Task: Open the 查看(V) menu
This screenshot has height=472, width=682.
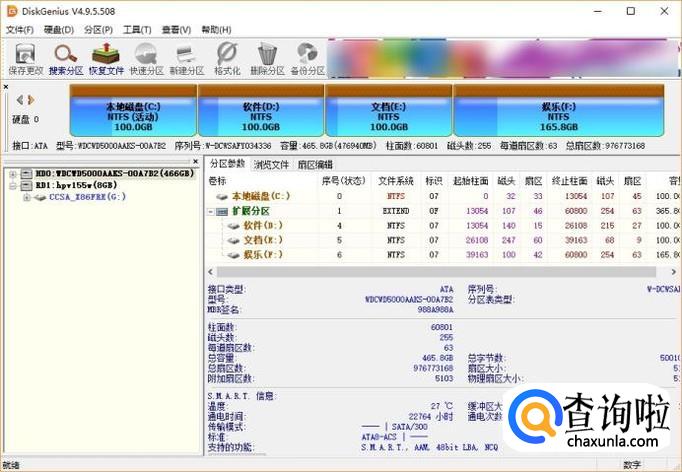Action: pos(176,30)
